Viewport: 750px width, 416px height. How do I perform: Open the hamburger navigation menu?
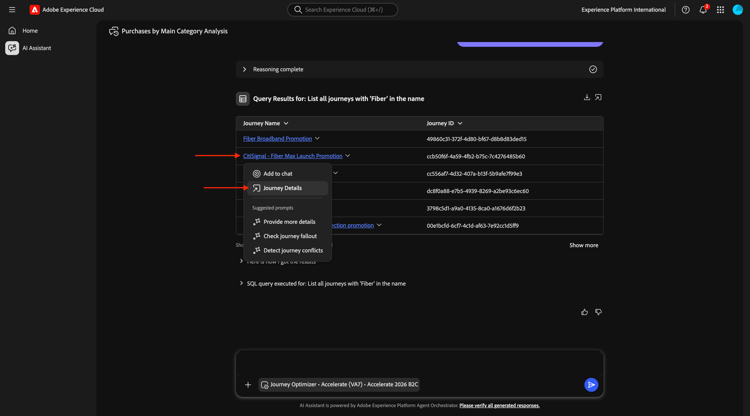(12, 10)
